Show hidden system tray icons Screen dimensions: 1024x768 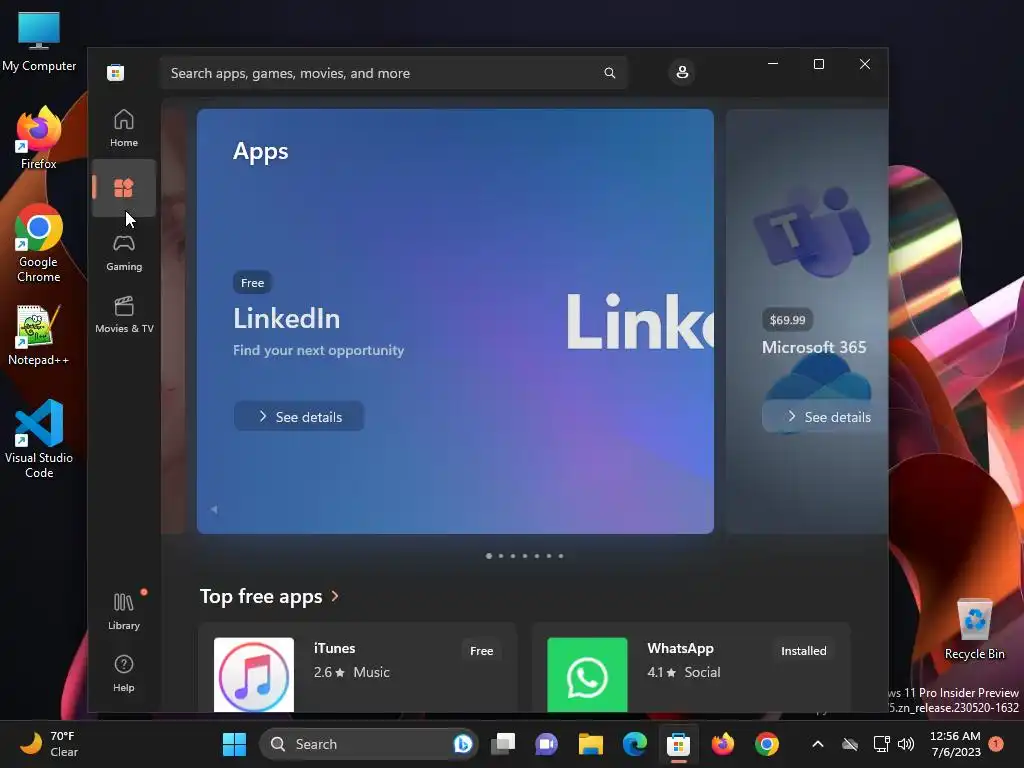(818, 744)
